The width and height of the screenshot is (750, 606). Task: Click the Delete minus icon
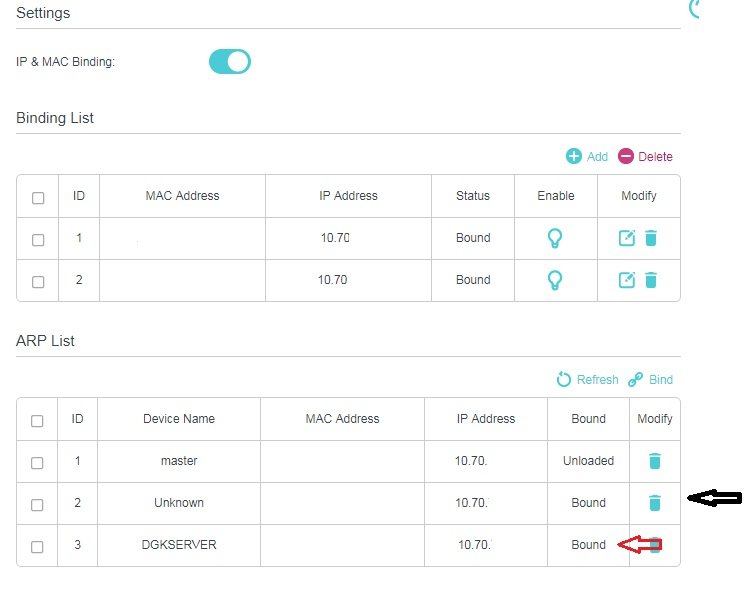coord(625,156)
